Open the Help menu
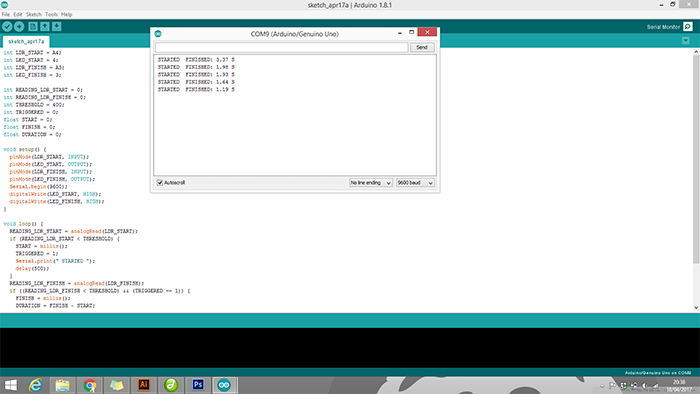The height and width of the screenshot is (394, 700). click(67, 14)
